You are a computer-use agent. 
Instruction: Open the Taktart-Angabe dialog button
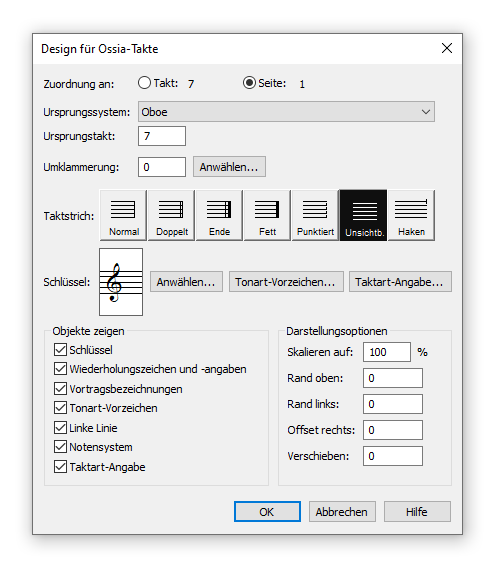tap(400, 282)
